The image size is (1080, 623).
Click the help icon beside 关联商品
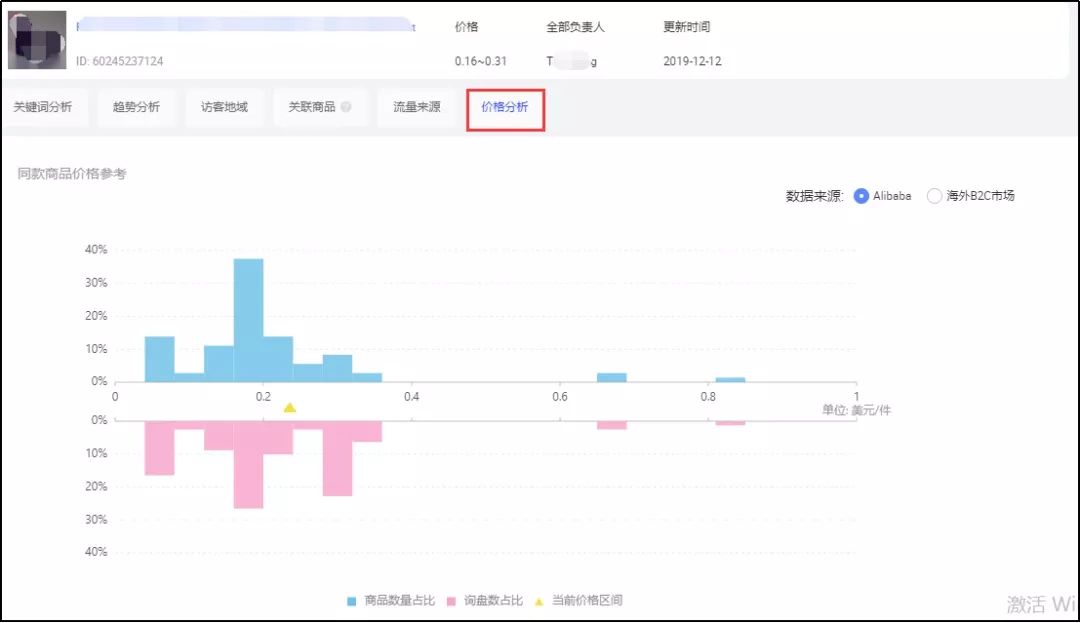pos(347,108)
